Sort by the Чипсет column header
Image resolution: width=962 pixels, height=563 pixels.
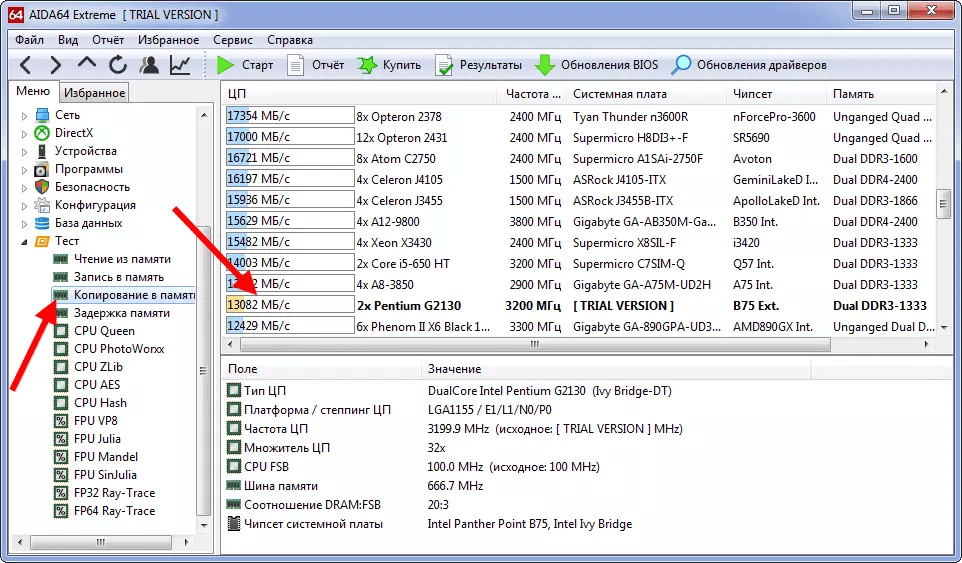pos(776,94)
